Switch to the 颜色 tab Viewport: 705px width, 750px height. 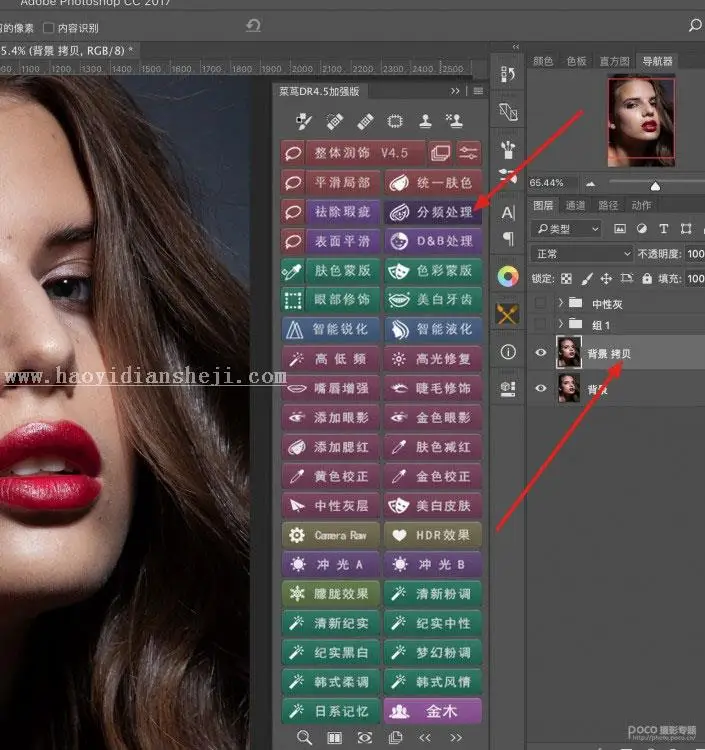point(543,61)
